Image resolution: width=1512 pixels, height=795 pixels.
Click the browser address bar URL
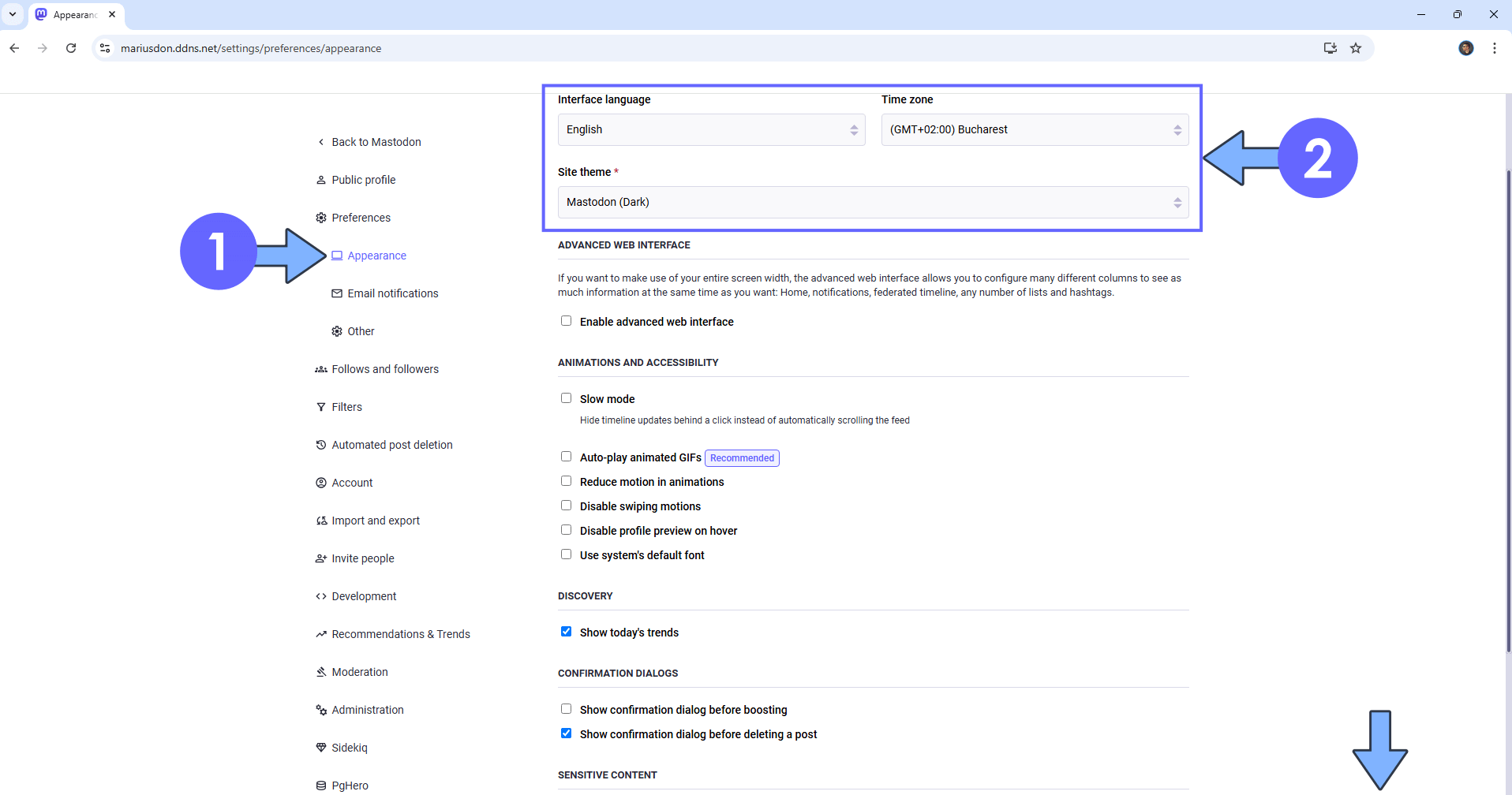[x=251, y=48]
